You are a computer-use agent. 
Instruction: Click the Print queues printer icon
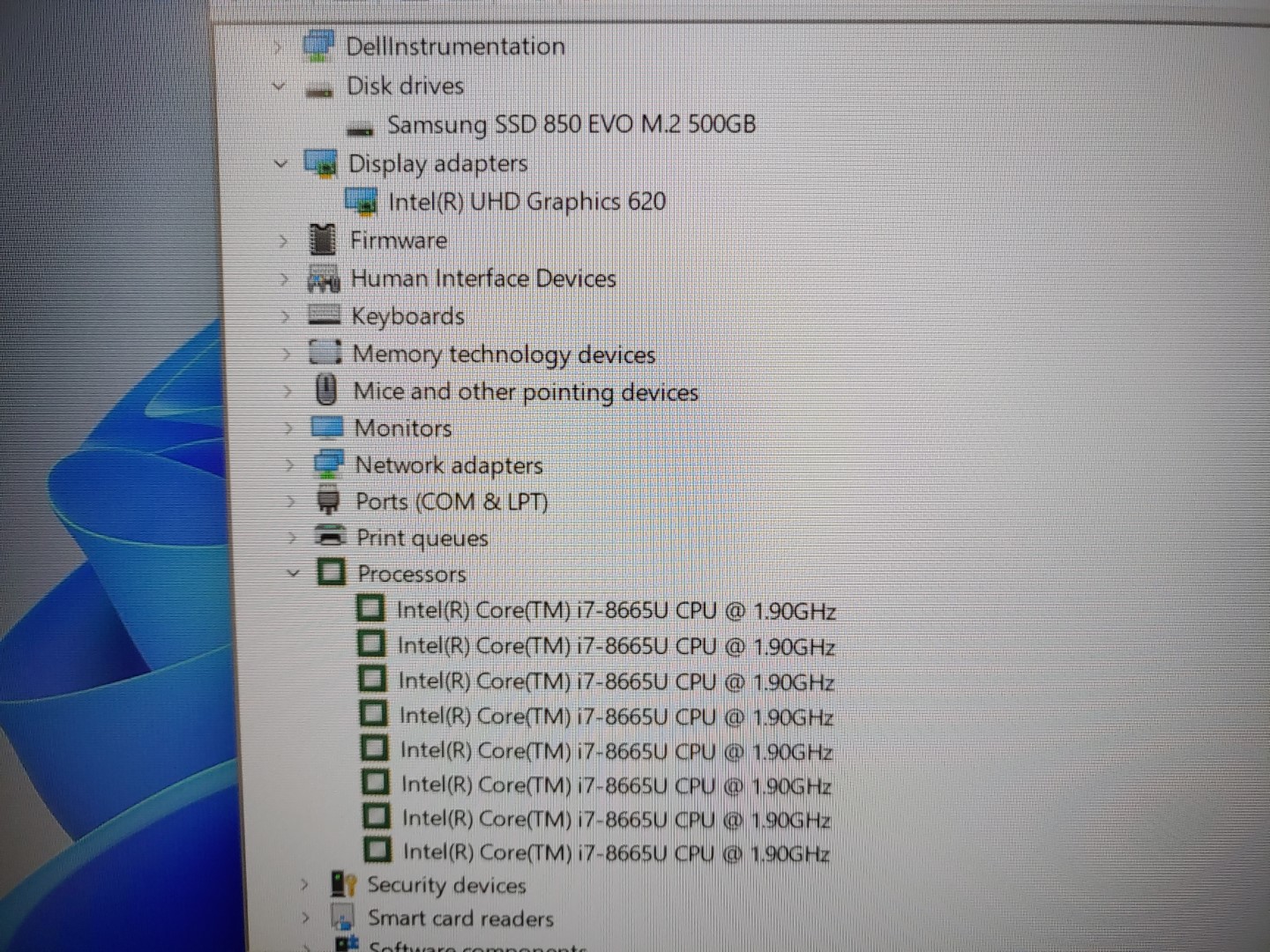[x=330, y=536]
